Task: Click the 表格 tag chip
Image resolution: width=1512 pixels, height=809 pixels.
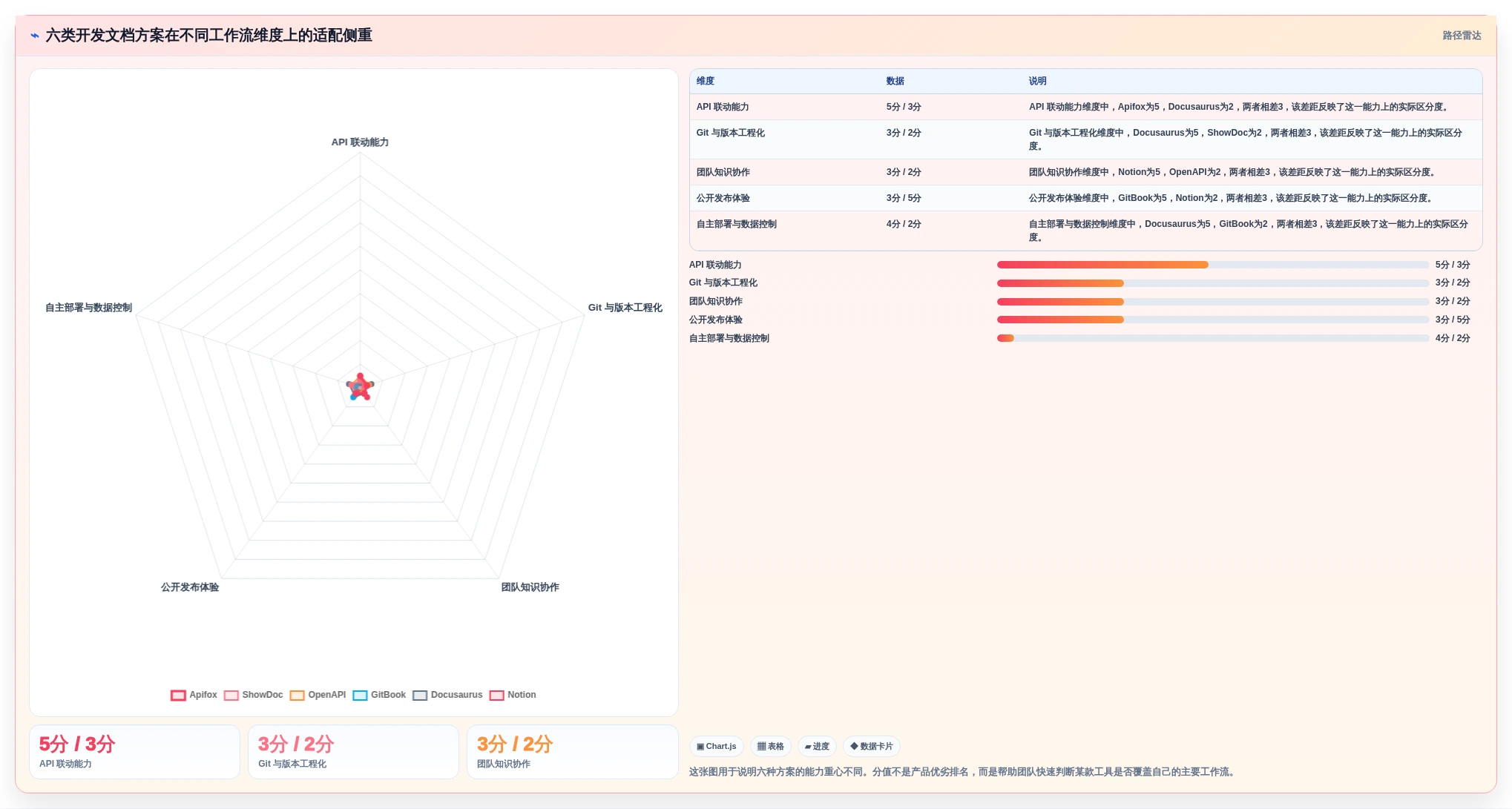Action: coord(771,746)
